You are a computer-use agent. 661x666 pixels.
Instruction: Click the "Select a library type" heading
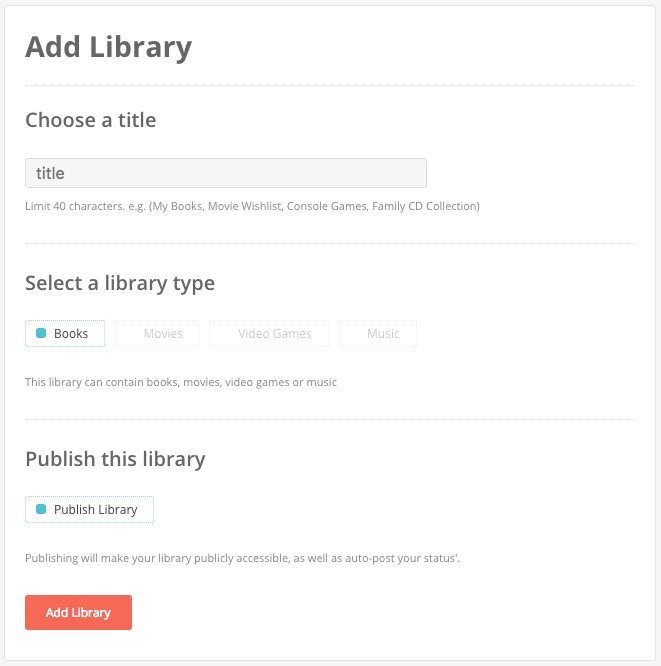120,283
